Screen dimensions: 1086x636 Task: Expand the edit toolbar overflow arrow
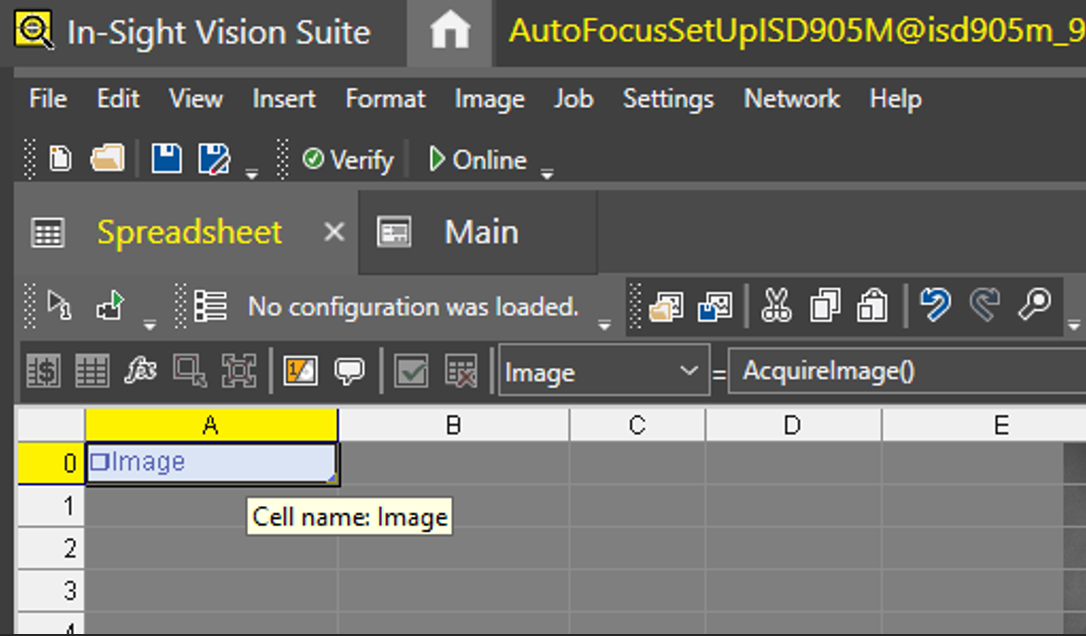pyautogui.click(x=1074, y=324)
